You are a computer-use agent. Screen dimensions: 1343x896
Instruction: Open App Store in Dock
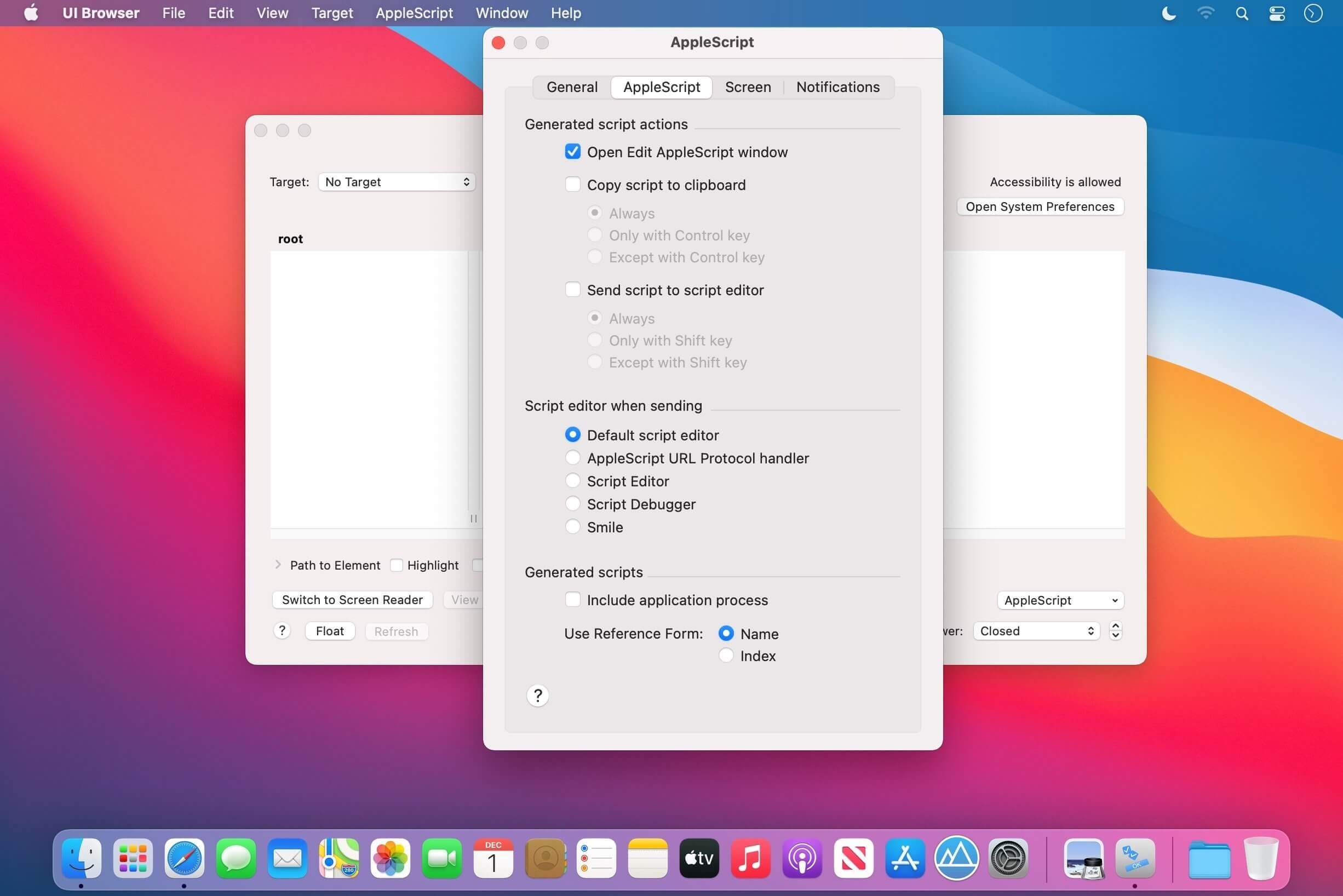[x=905, y=858]
